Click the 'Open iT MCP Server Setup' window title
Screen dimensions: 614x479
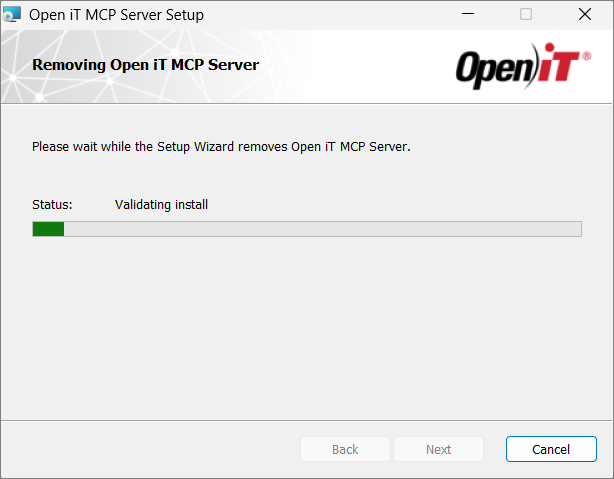click(116, 15)
